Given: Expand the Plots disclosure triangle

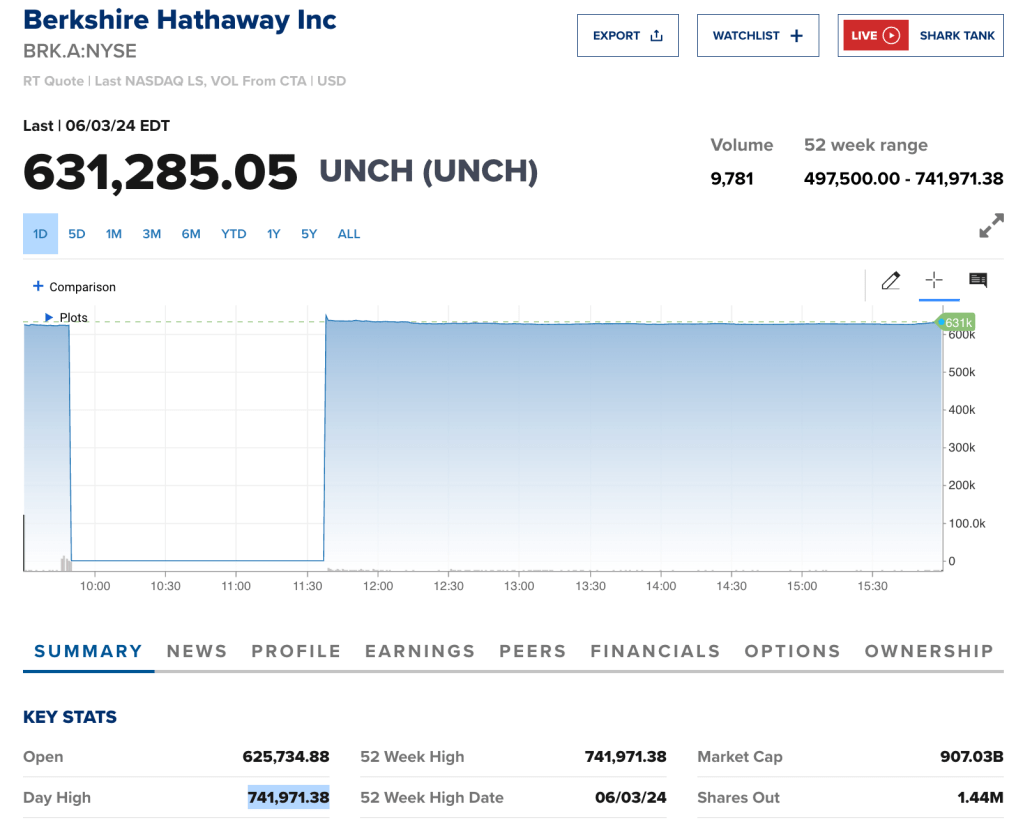Looking at the screenshot, I should click(49, 318).
